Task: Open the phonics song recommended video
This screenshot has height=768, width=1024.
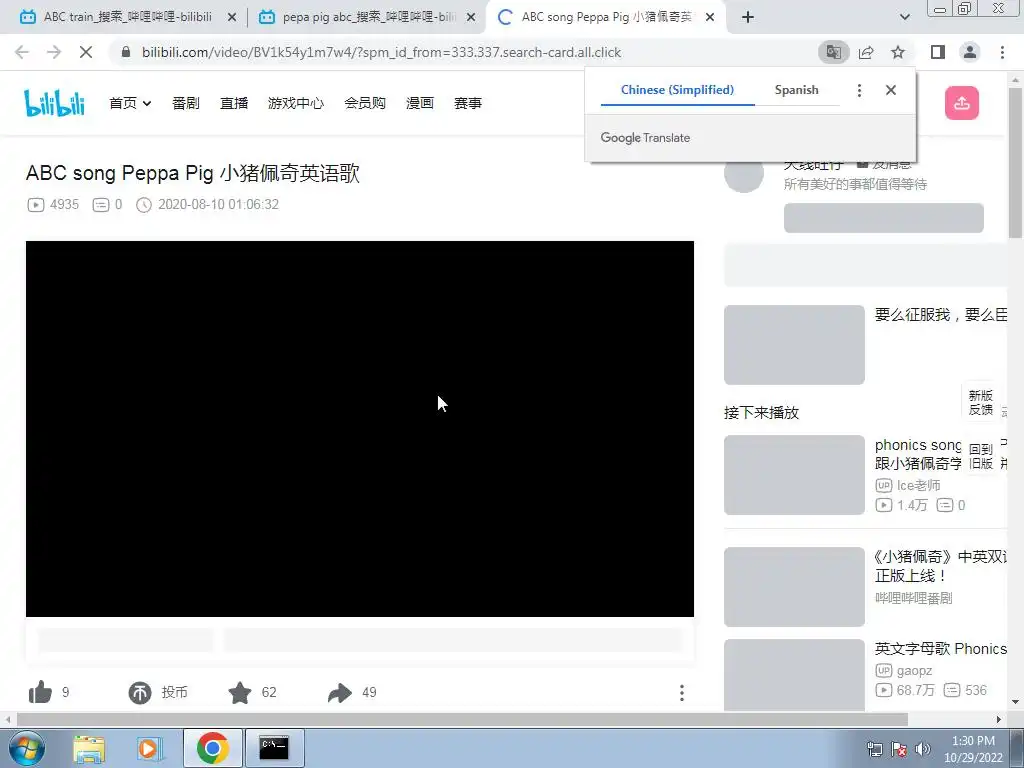Action: (918, 454)
